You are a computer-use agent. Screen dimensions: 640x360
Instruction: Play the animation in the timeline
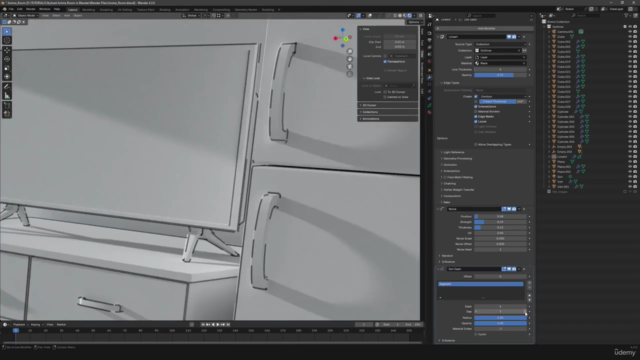click(218, 324)
